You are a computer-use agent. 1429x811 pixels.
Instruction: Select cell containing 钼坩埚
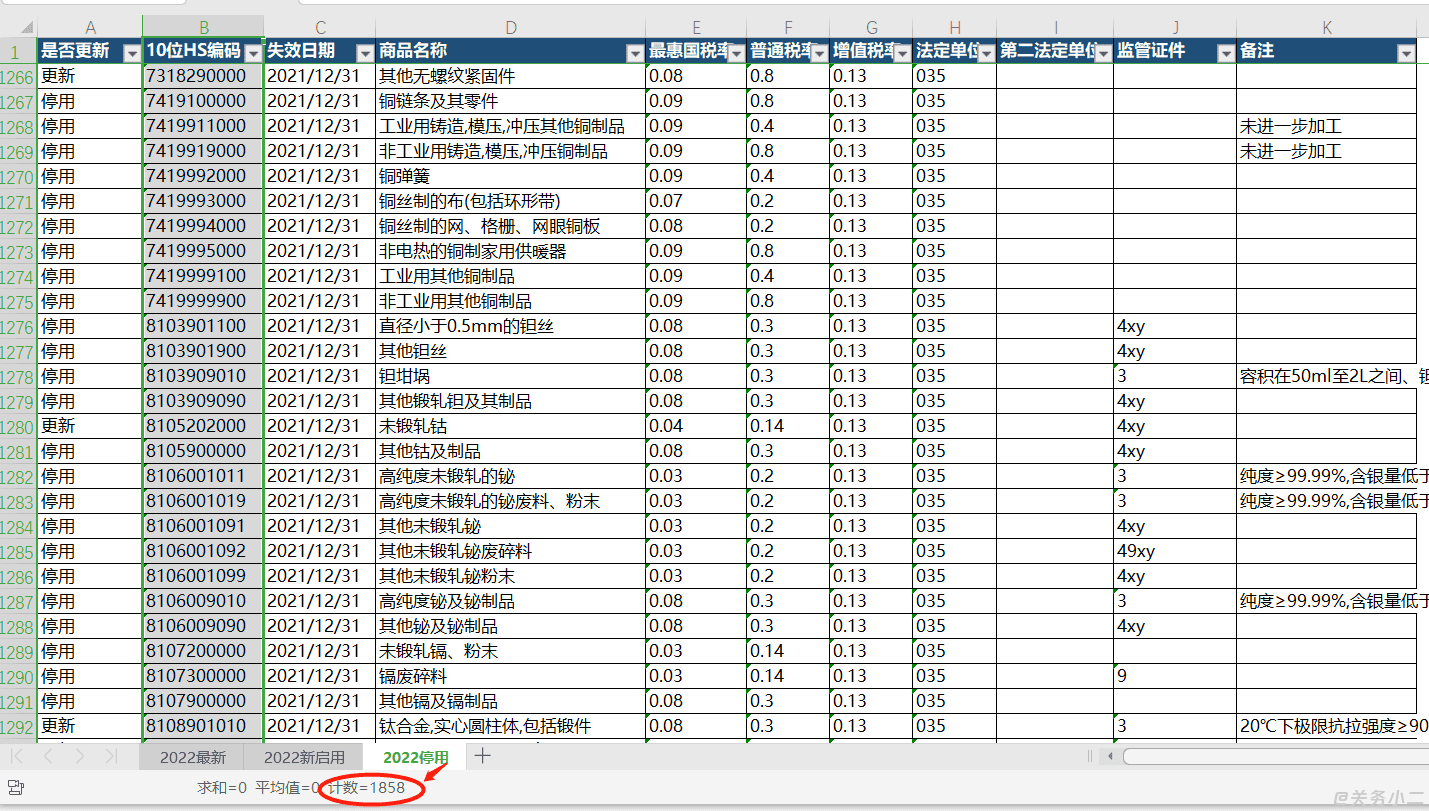tap(510, 376)
